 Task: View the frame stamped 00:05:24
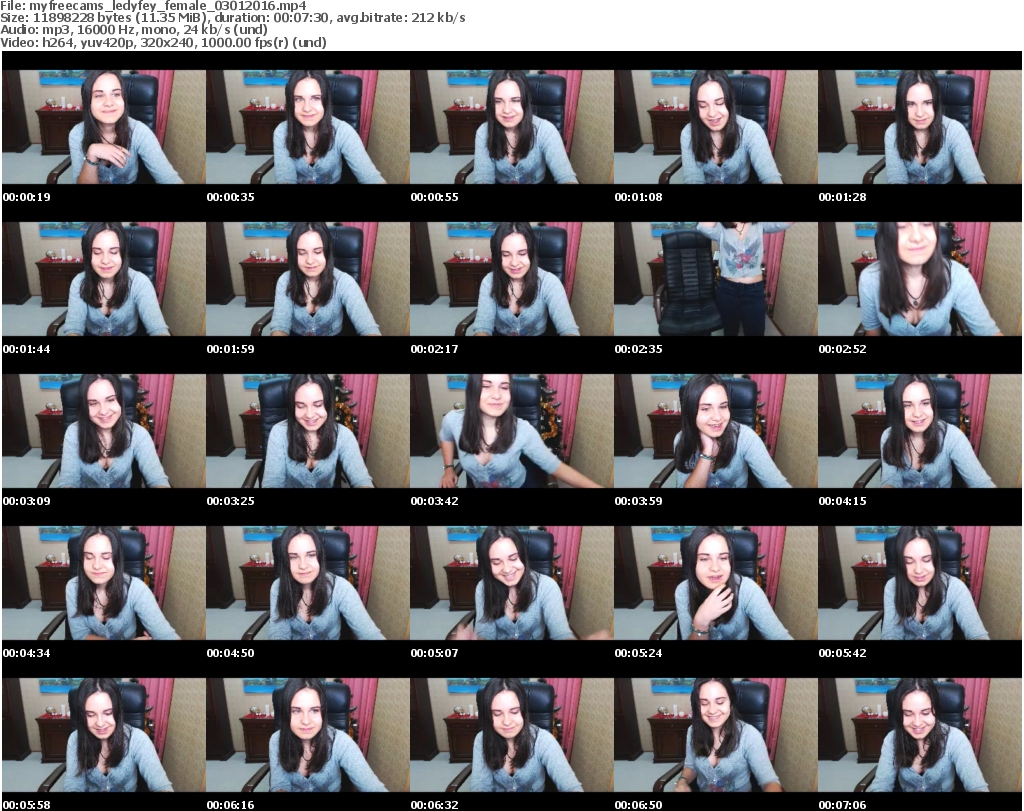(x=715, y=583)
